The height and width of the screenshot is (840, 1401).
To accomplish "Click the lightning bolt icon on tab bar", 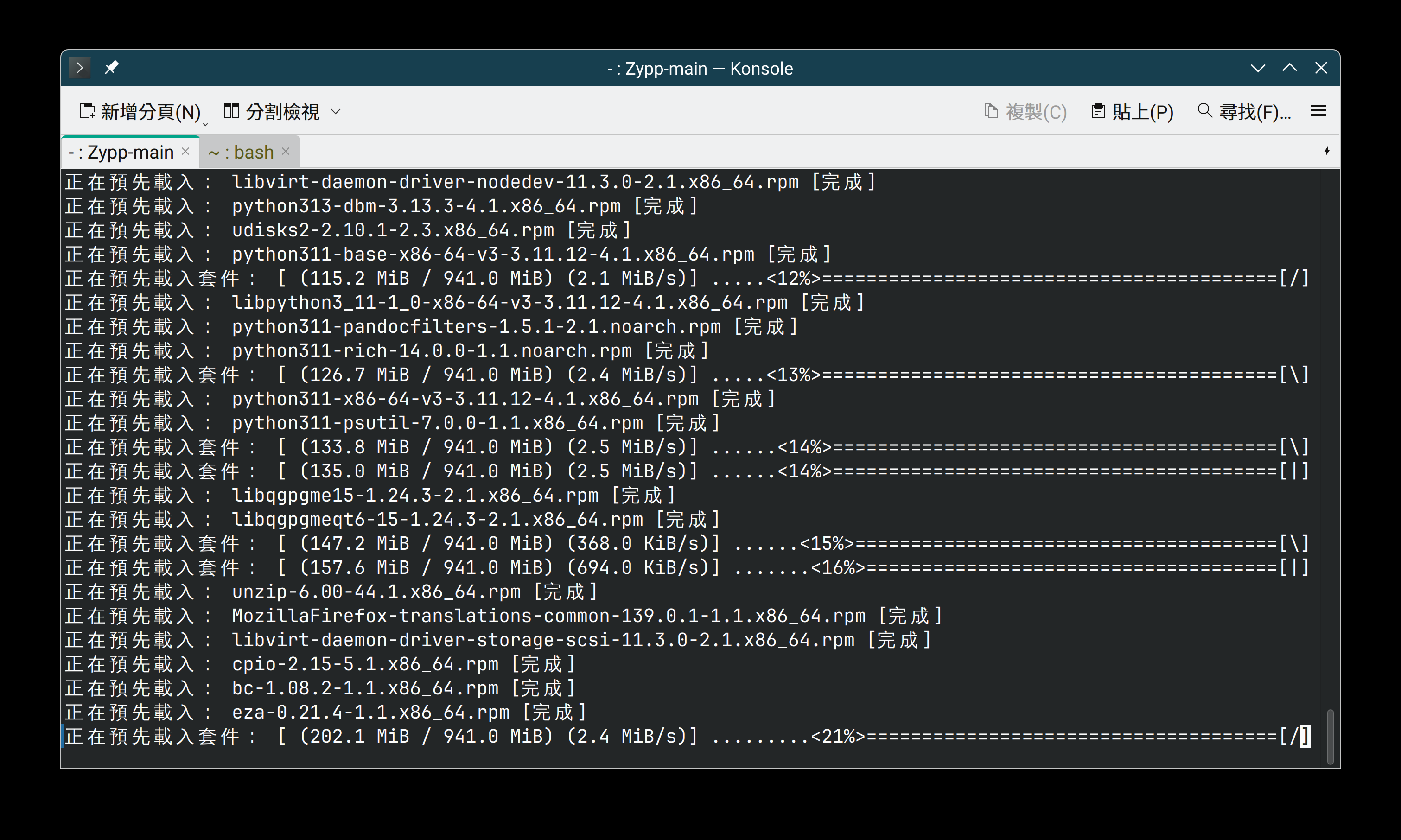I will 1326,151.
